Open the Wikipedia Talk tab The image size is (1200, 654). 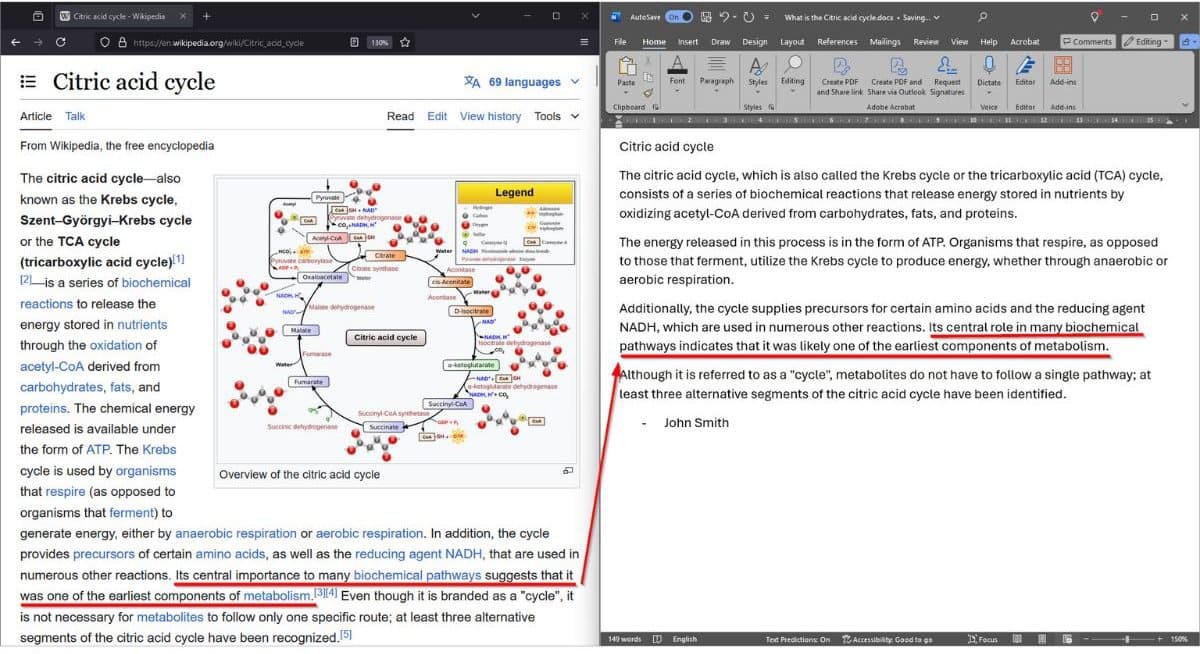[x=75, y=116]
